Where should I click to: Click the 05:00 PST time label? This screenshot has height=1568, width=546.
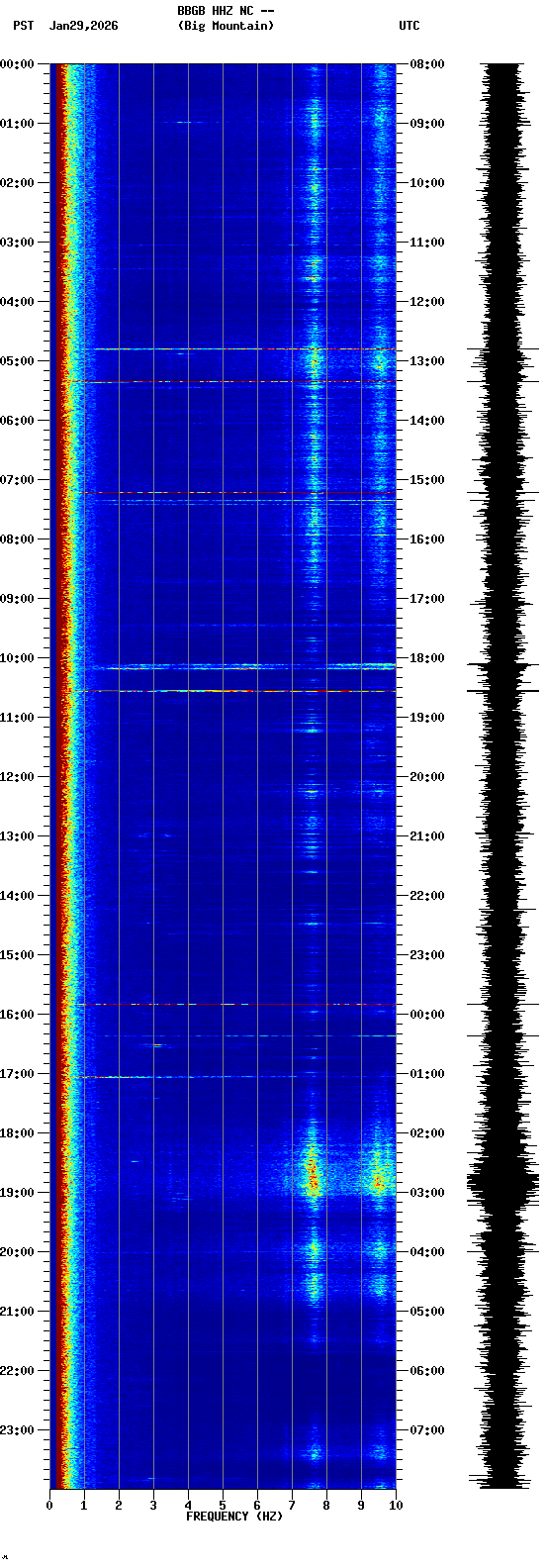(17, 361)
